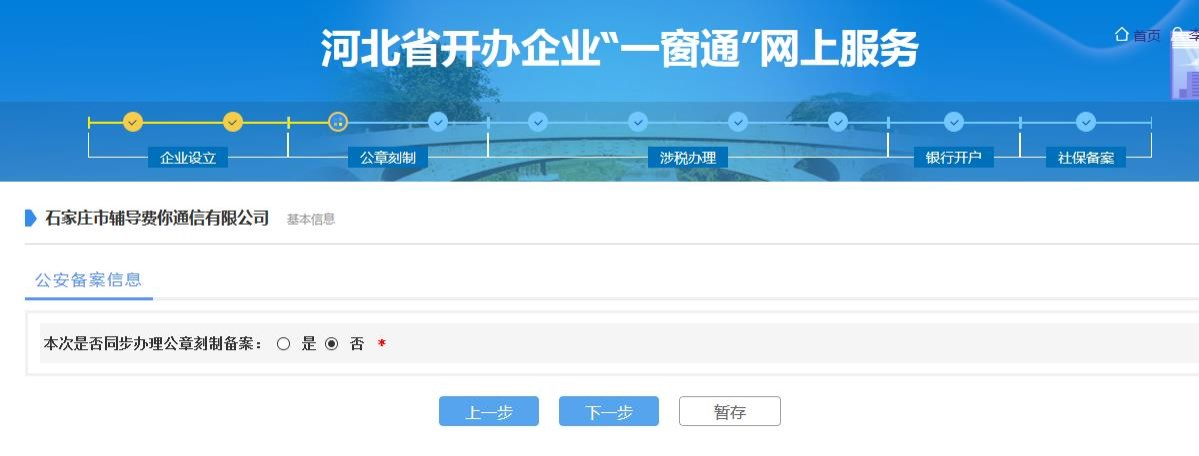Proceed with the 下一步 button

pos(609,412)
